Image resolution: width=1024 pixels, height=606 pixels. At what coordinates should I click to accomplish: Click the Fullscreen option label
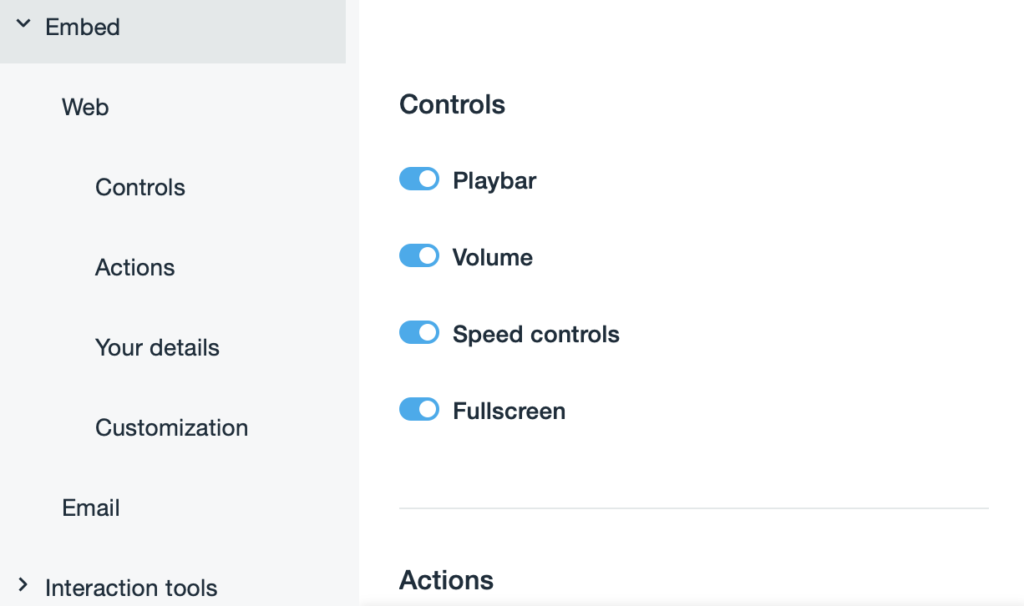click(x=509, y=411)
